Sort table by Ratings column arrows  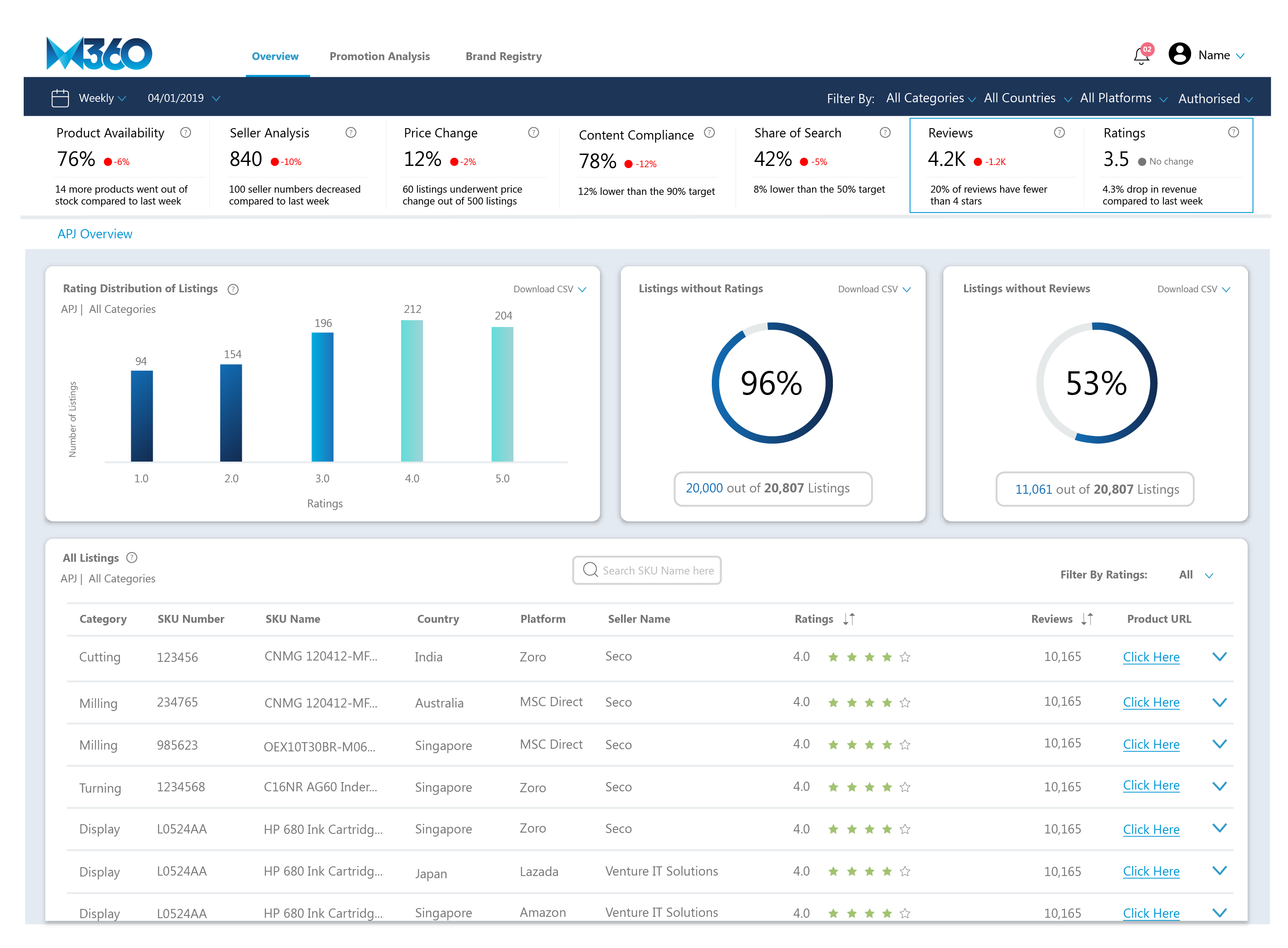pos(849,618)
